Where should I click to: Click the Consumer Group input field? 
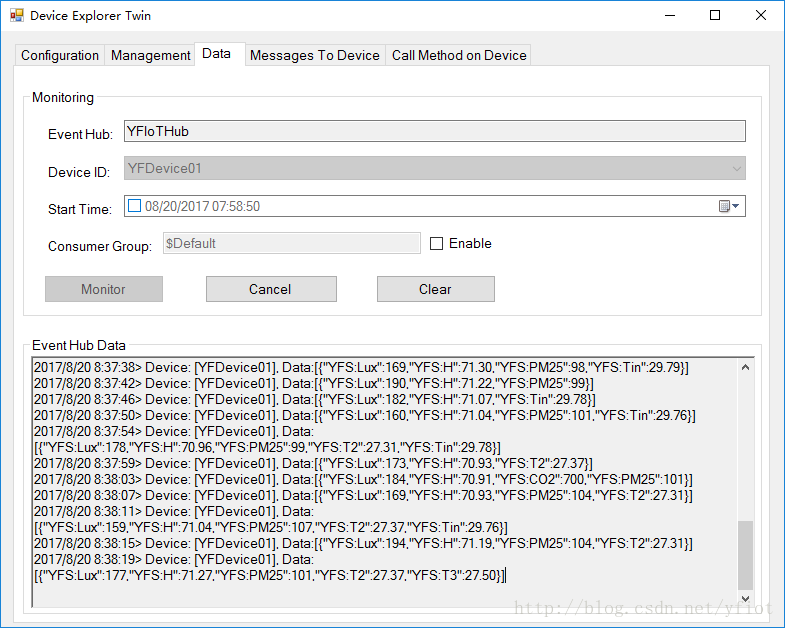[x=291, y=243]
